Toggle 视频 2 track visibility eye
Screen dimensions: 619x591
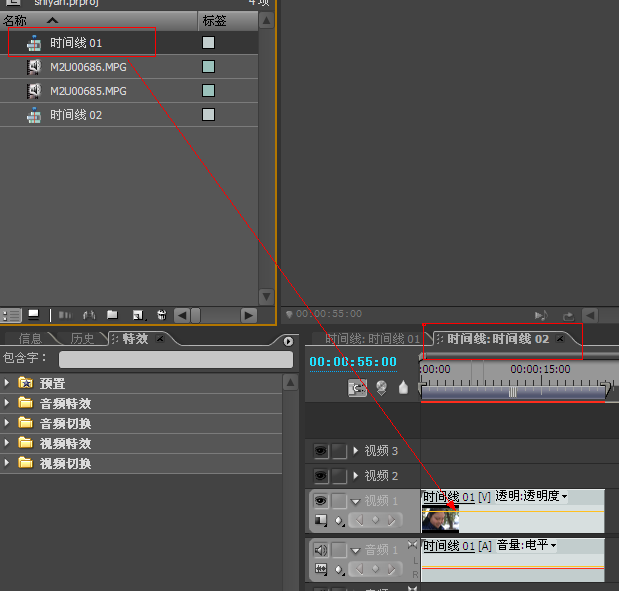coord(321,476)
